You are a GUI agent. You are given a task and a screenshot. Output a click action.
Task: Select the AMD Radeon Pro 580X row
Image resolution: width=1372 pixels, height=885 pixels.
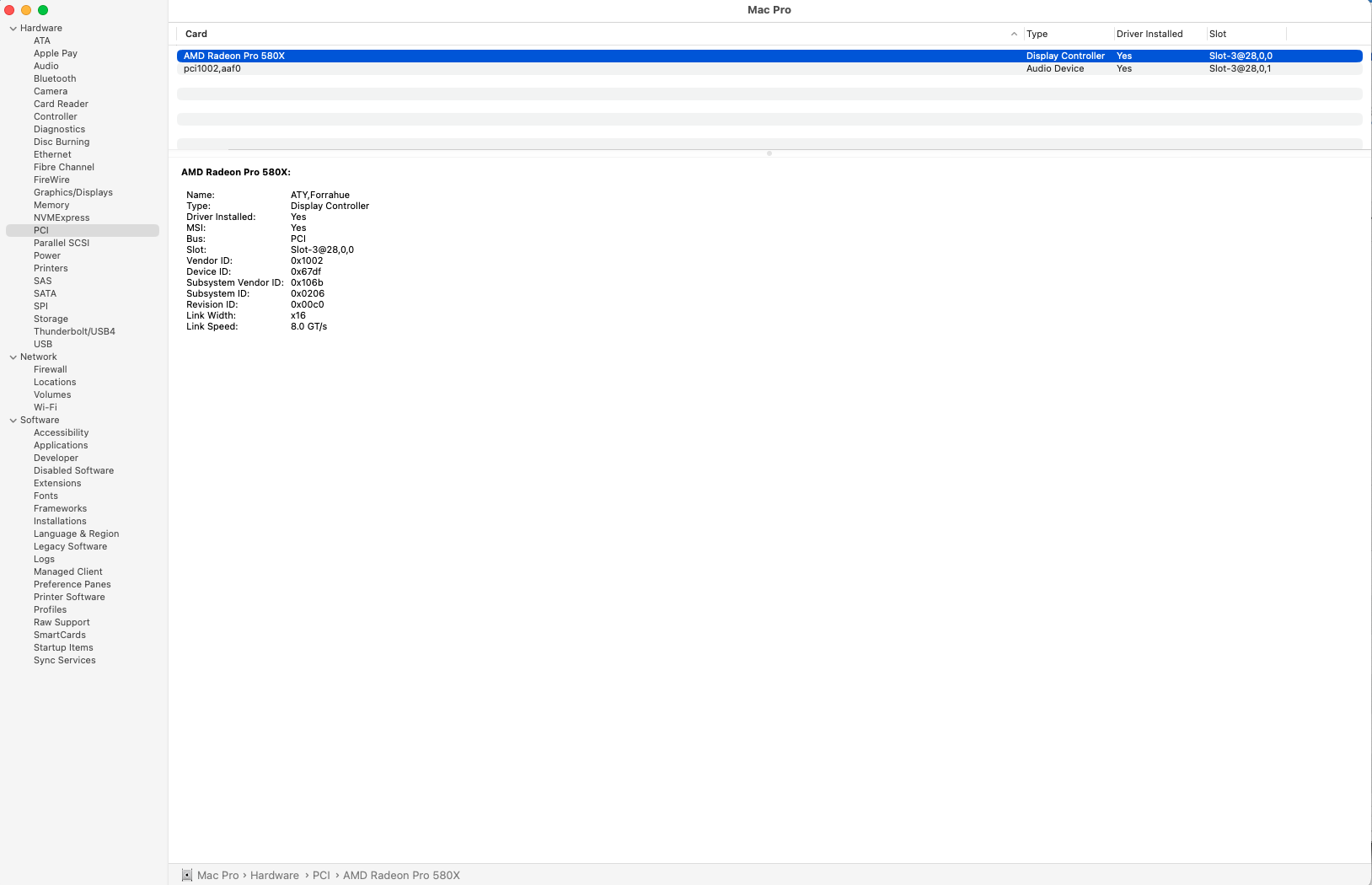(x=769, y=56)
